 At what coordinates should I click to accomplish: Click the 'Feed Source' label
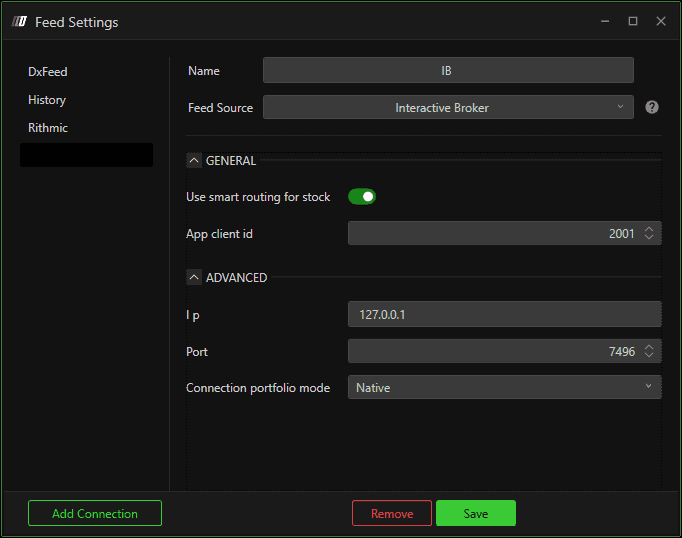(220, 107)
